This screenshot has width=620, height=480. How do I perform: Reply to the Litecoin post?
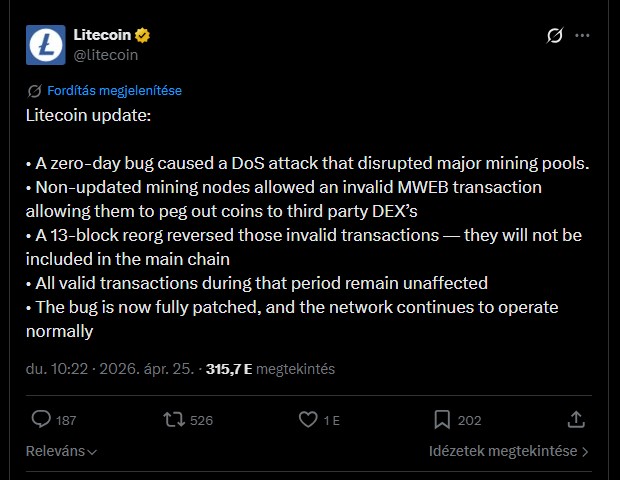tap(41, 419)
